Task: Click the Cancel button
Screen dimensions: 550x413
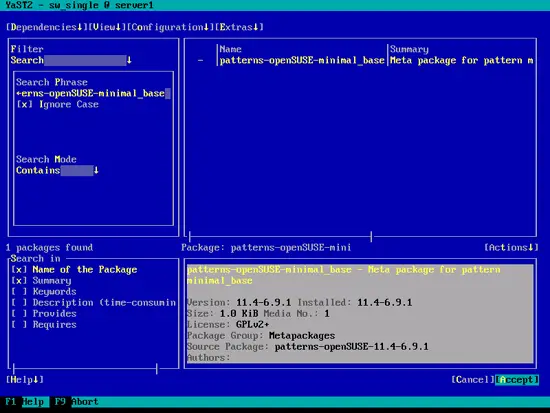Action: (x=473, y=380)
